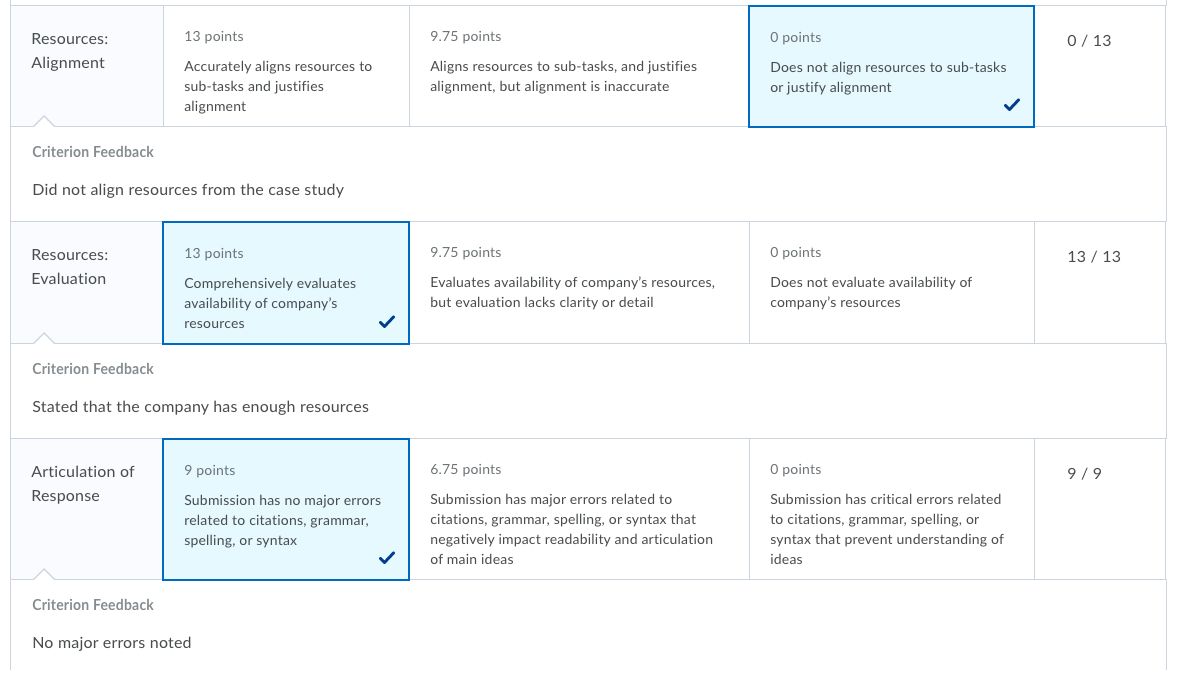Viewport: 1192px width, 684px height.
Task: Click checkmark in Resources Alignment 0 points cell
Action: tap(1011, 105)
